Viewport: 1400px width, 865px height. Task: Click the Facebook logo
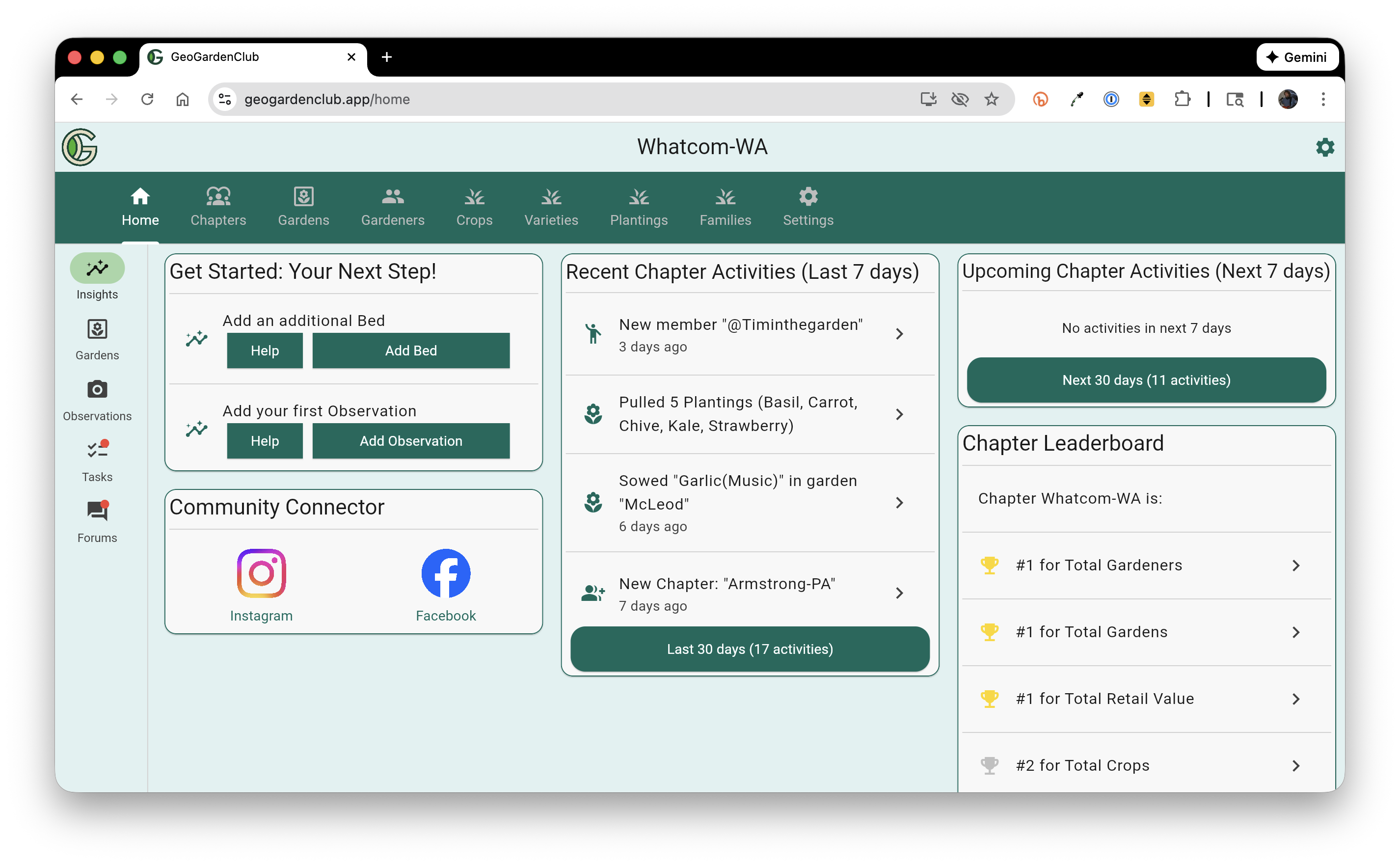click(x=446, y=573)
